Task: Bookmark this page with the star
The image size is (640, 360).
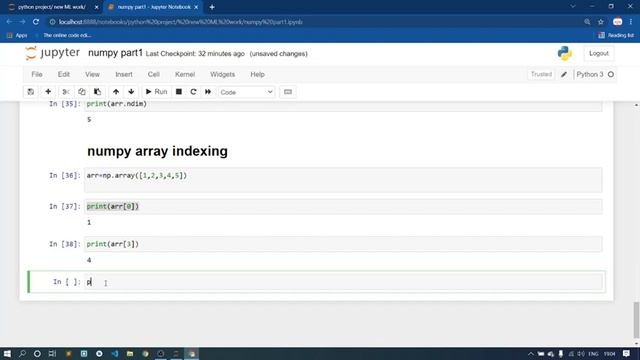Action: pos(601,22)
